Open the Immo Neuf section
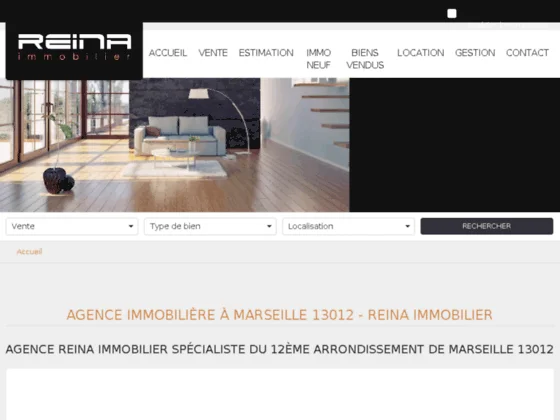The width and height of the screenshot is (560, 420). point(319,59)
